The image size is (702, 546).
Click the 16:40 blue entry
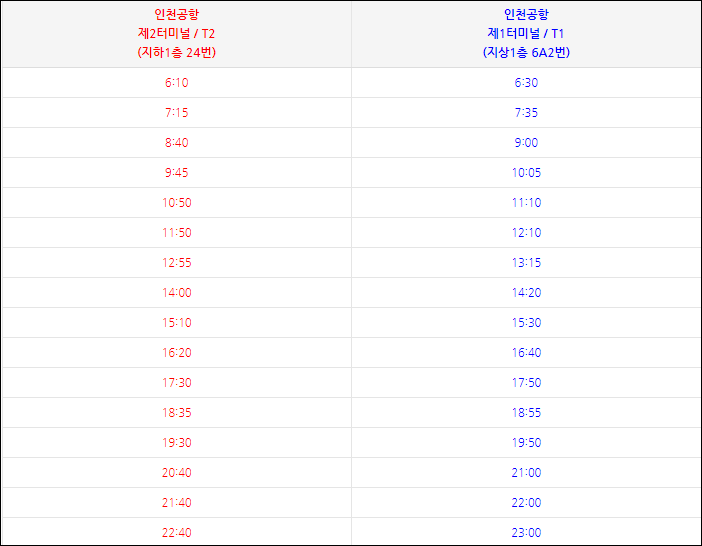[x=526, y=353]
